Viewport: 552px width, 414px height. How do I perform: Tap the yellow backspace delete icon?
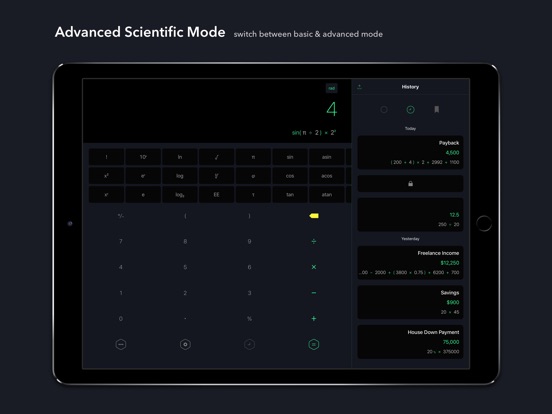(x=314, y=216)
